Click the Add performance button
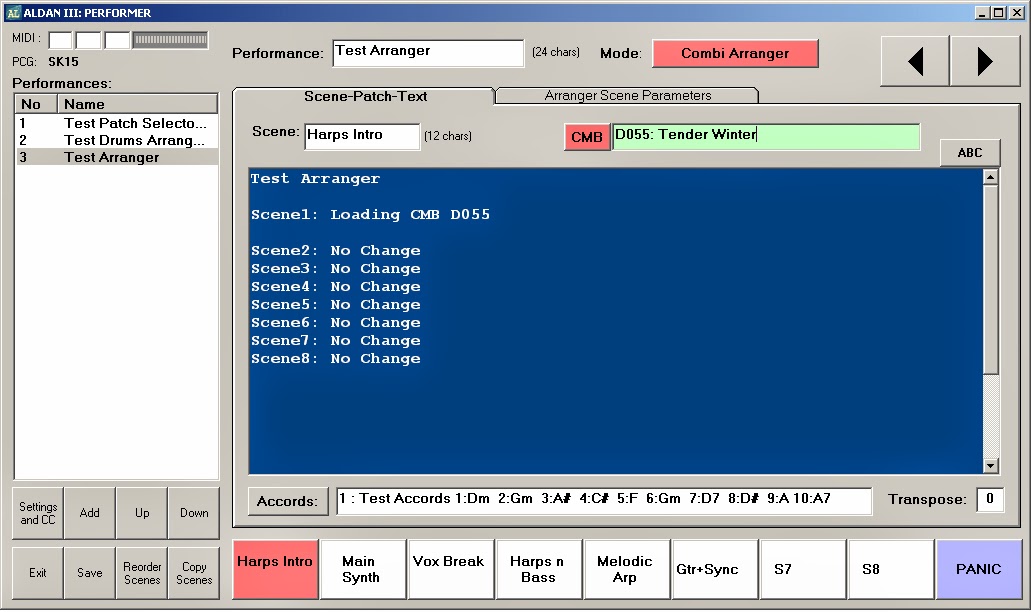Screen dimensions: 1031x612 [x=89, y=513]
